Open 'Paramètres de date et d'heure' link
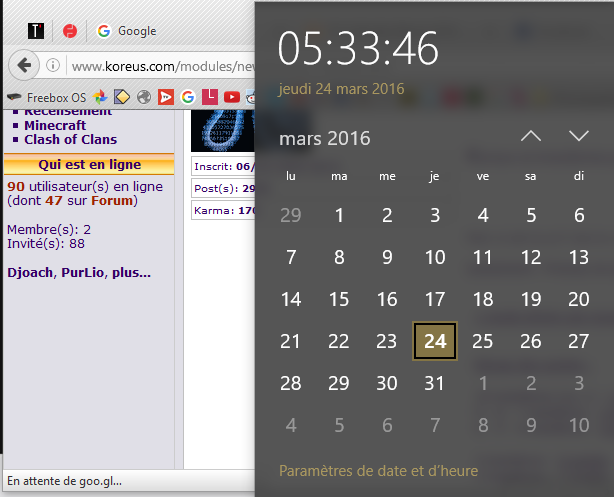 click(378, 470)
